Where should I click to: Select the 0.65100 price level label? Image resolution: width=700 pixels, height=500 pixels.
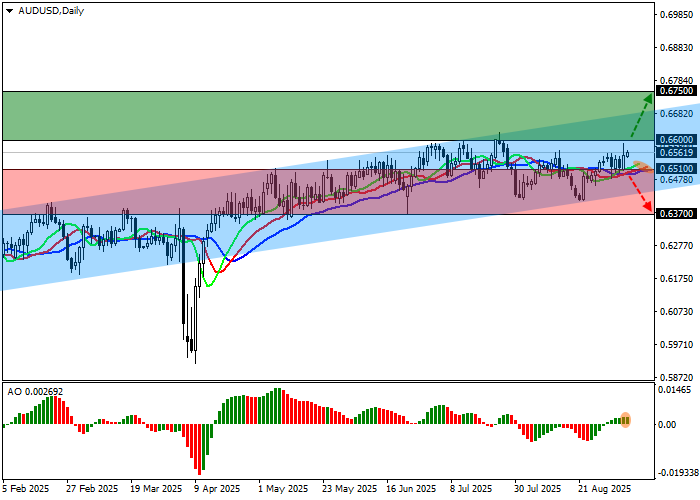pos(676,169)
